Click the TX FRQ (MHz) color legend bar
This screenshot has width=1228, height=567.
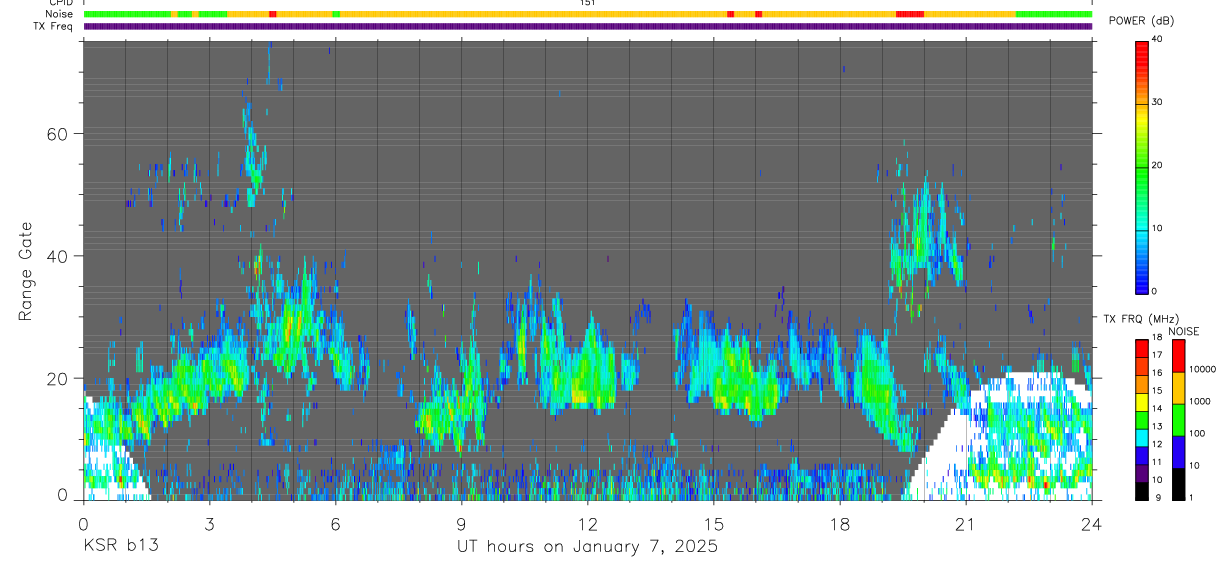pos(1142,420)
